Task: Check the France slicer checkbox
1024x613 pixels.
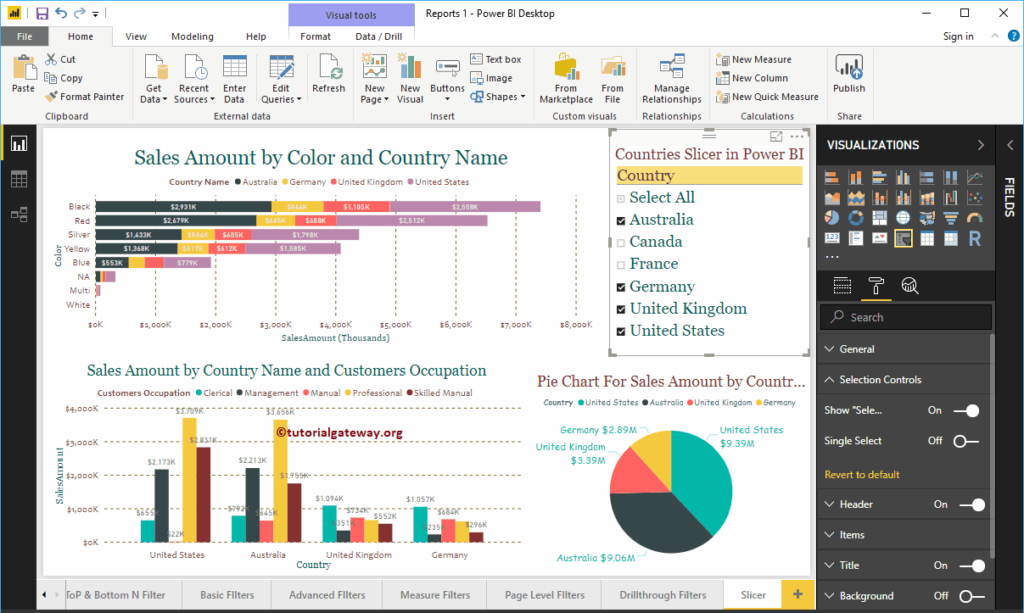Action: click(x=621, y=265)
